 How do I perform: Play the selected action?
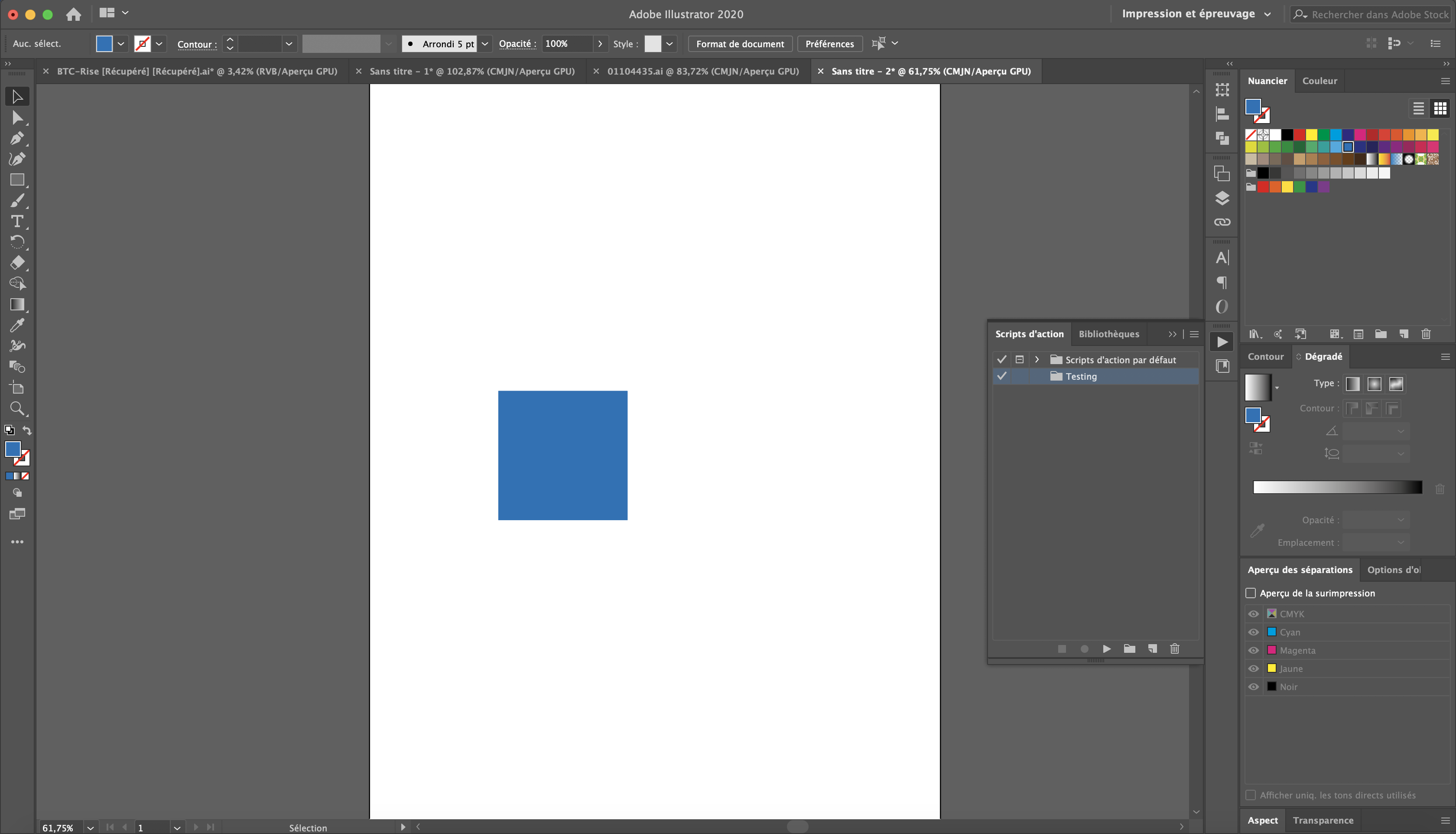coord(1106,649)
